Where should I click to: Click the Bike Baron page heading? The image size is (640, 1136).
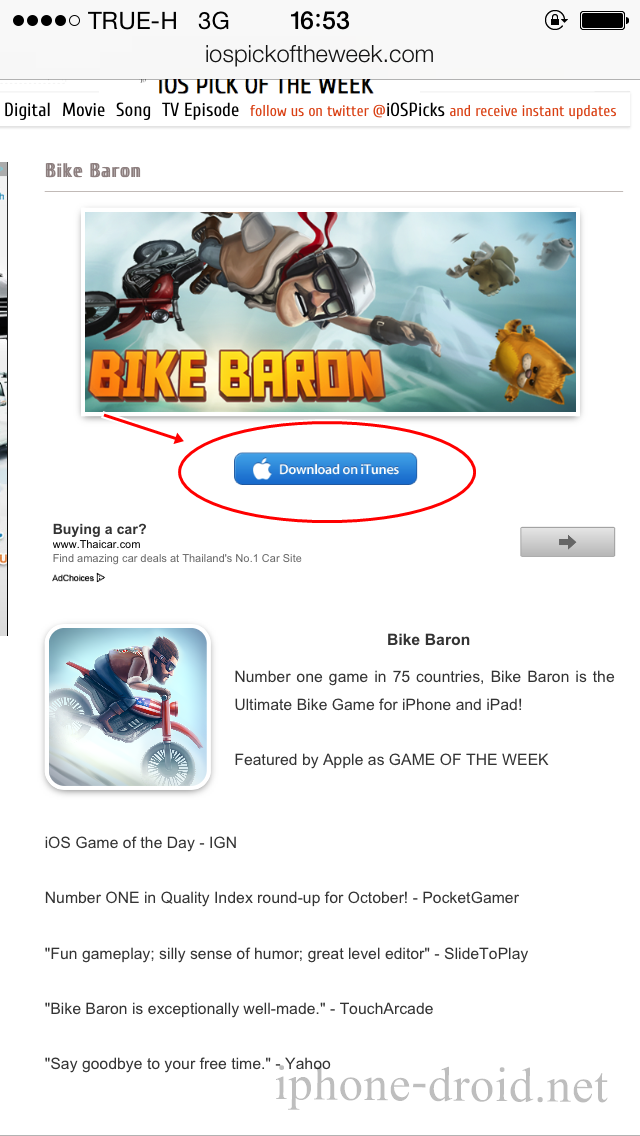click(93, 171)
